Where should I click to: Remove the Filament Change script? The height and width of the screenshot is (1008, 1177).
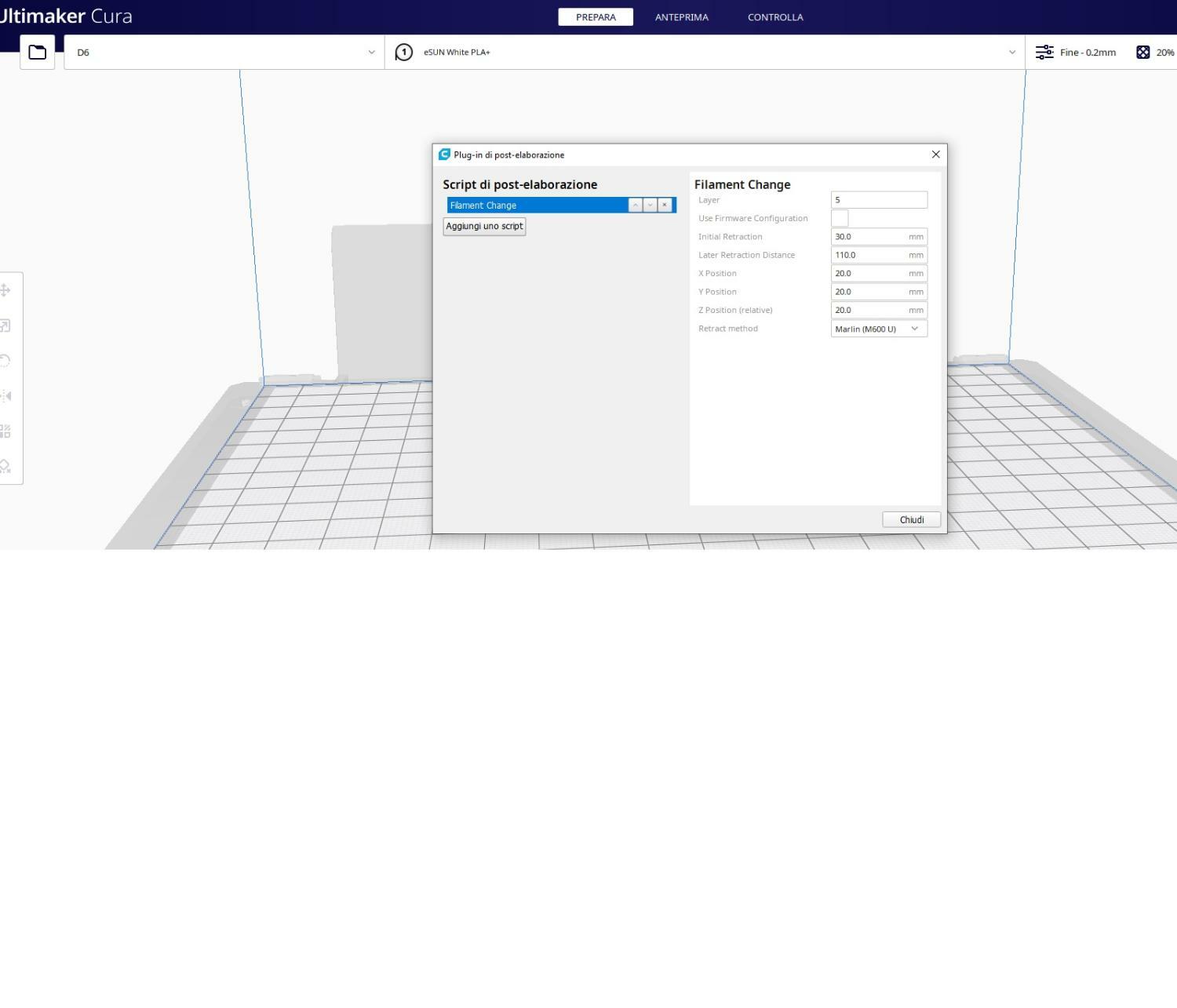(x=665, y=206)
